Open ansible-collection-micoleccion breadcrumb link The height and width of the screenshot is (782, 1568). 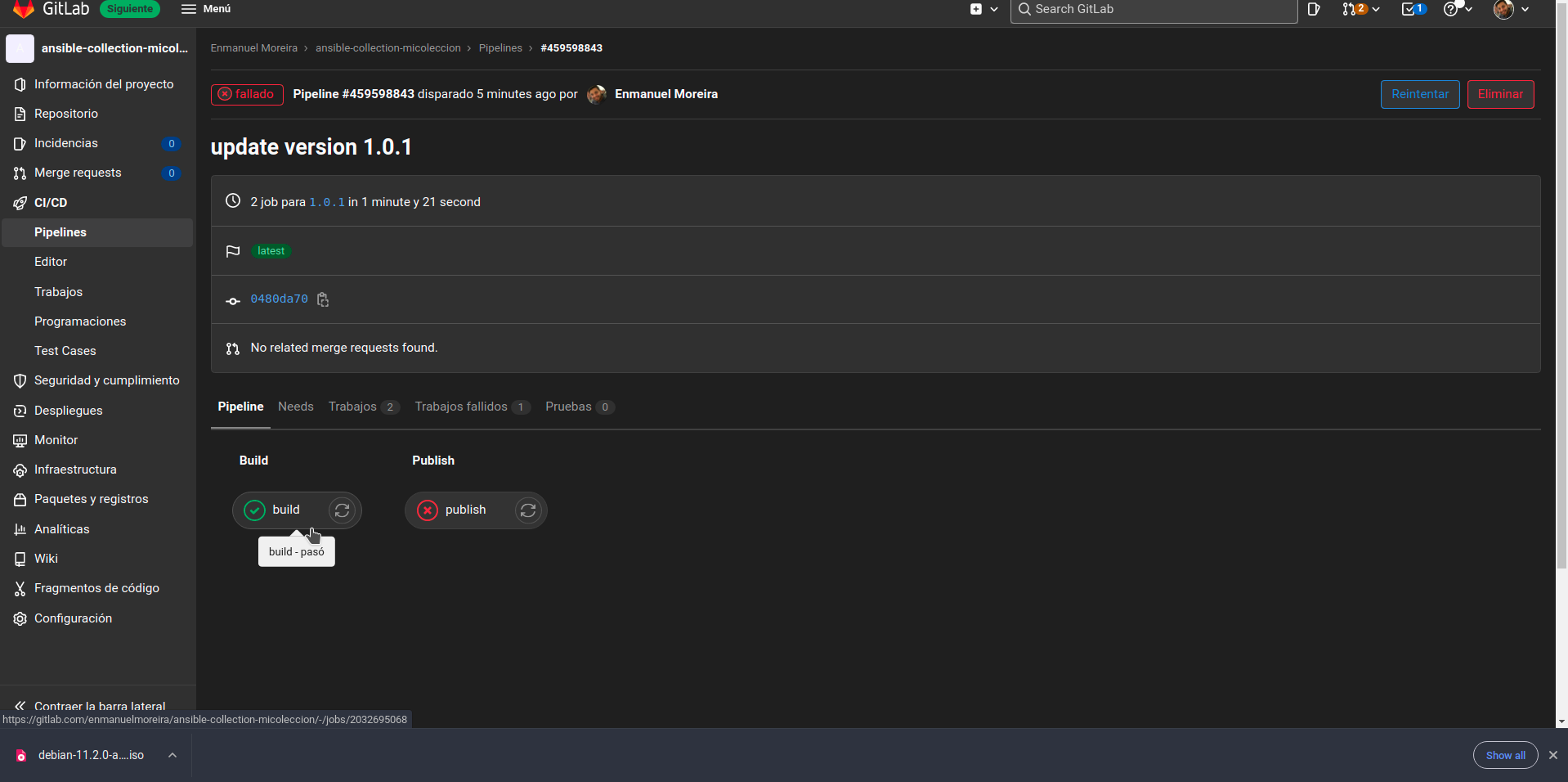(x=388, y=48)
